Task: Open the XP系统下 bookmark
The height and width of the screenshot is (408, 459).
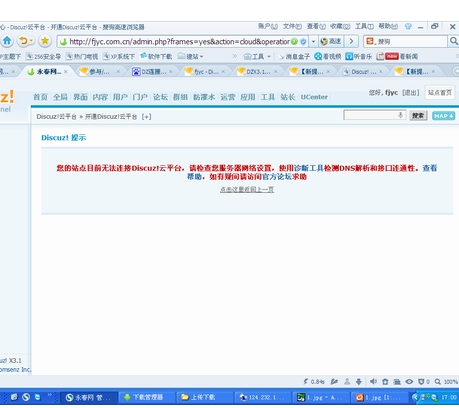Action: click(119, 56)
